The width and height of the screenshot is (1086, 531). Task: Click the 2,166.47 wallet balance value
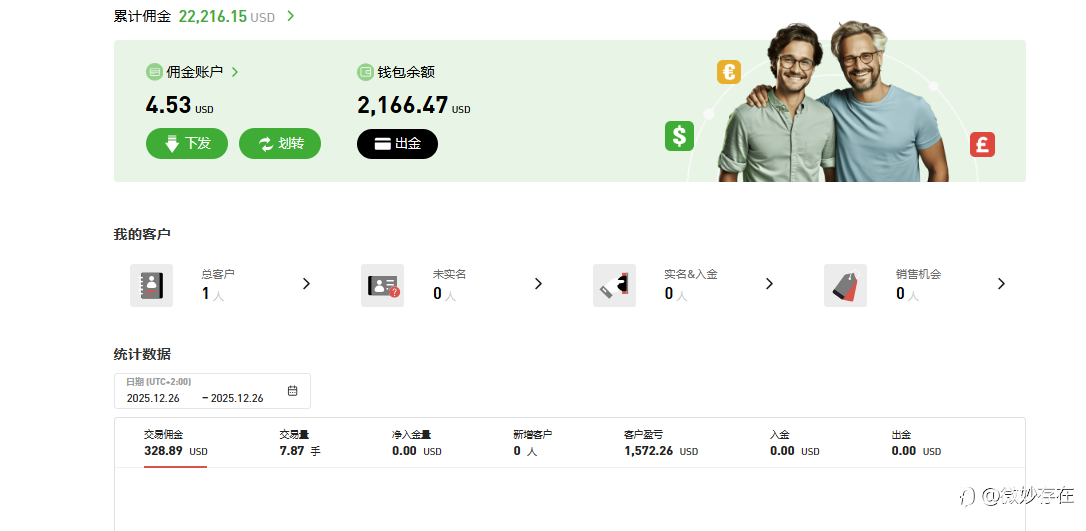click(x=402, y=105)
